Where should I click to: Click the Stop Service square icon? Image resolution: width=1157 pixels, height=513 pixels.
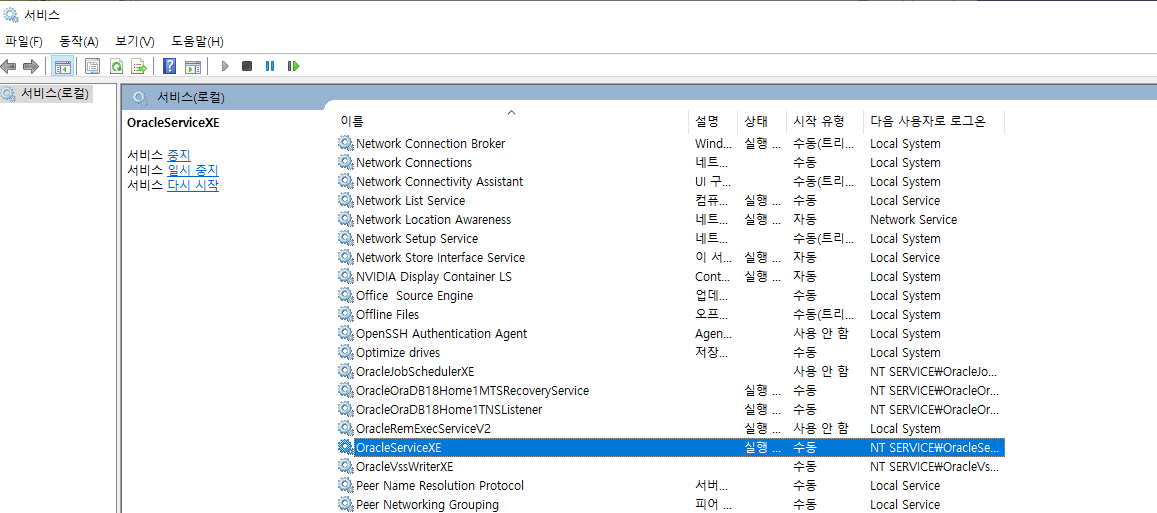click(247, 66)
